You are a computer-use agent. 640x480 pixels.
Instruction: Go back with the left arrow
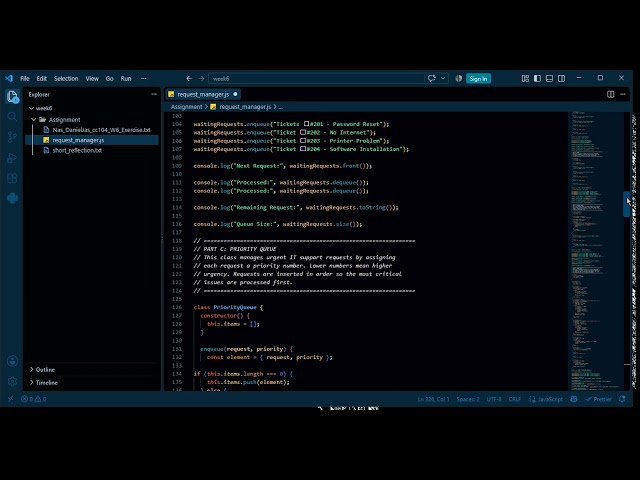(189, 78)
